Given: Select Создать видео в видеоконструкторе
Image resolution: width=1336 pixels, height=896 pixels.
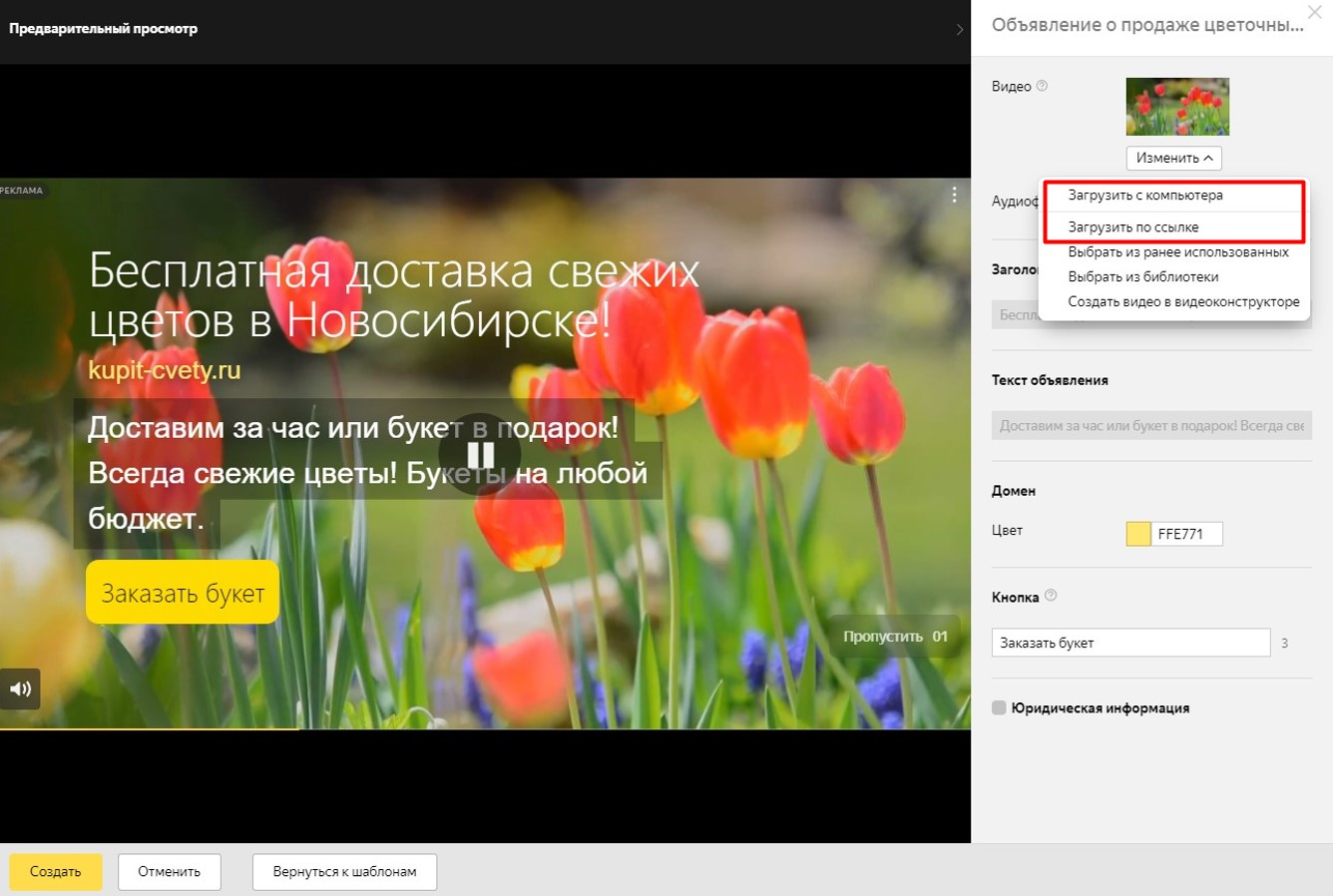Looking at the screenshot, I should coord(1183,302).
